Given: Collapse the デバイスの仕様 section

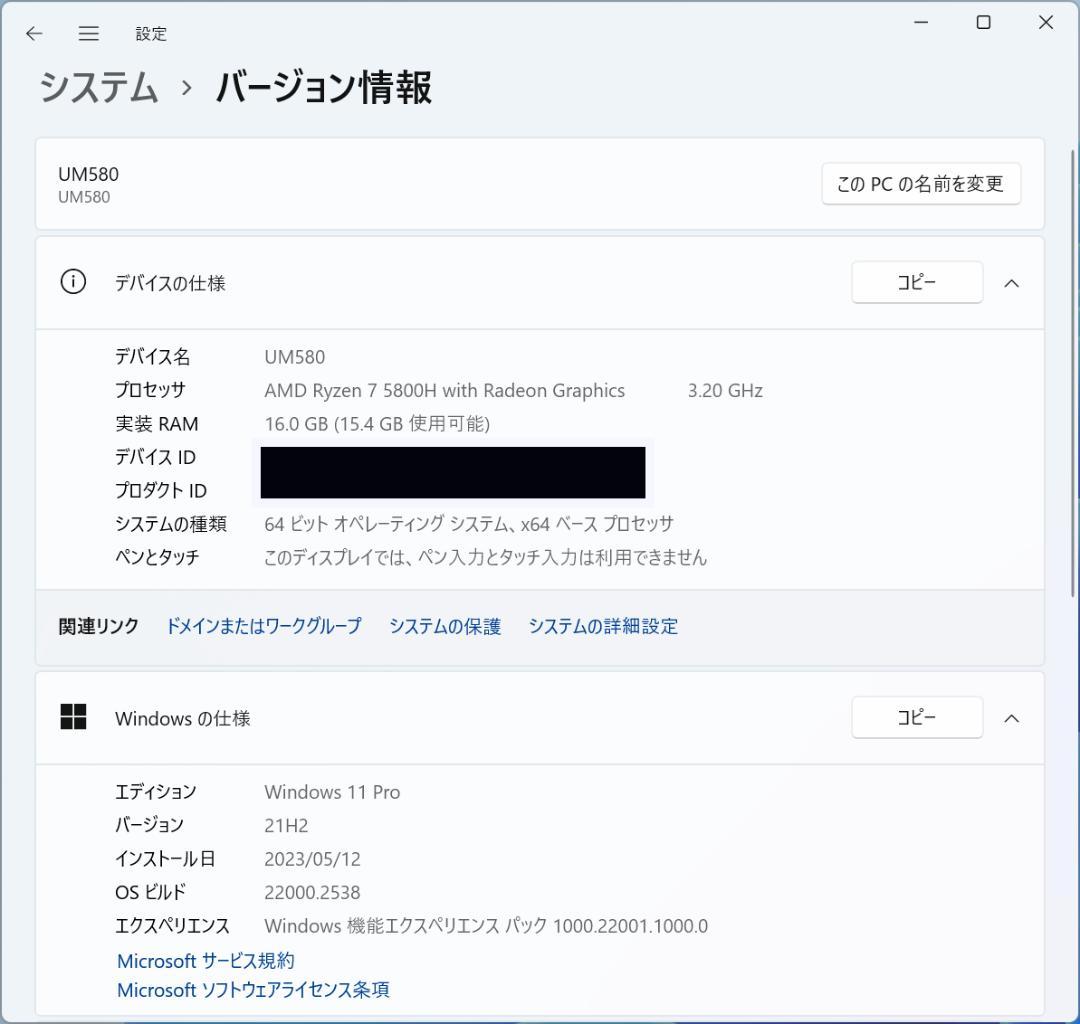Looking at the screenshot, I should pos(1012,283).
